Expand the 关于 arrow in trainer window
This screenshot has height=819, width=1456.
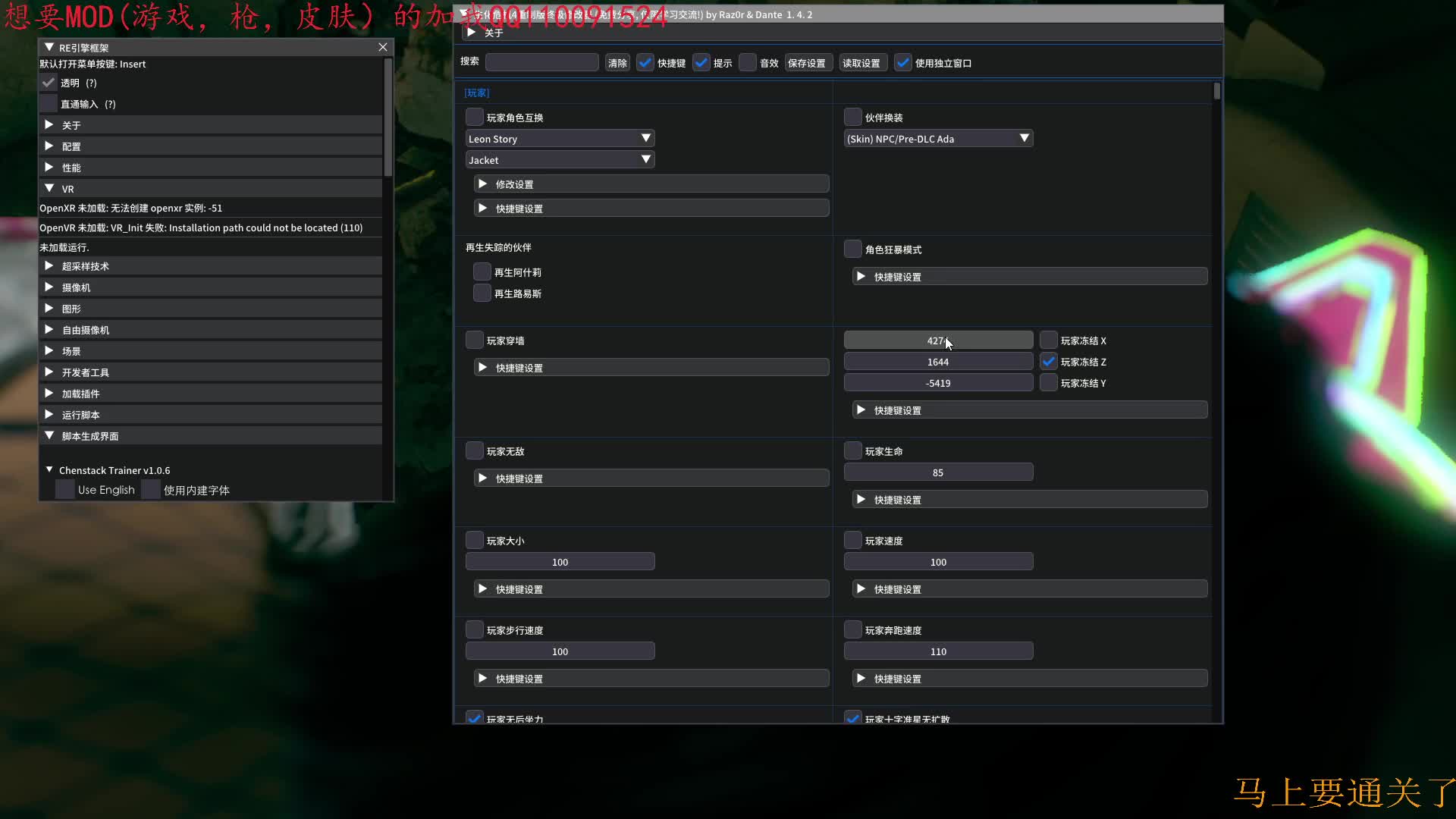(472, 33)
